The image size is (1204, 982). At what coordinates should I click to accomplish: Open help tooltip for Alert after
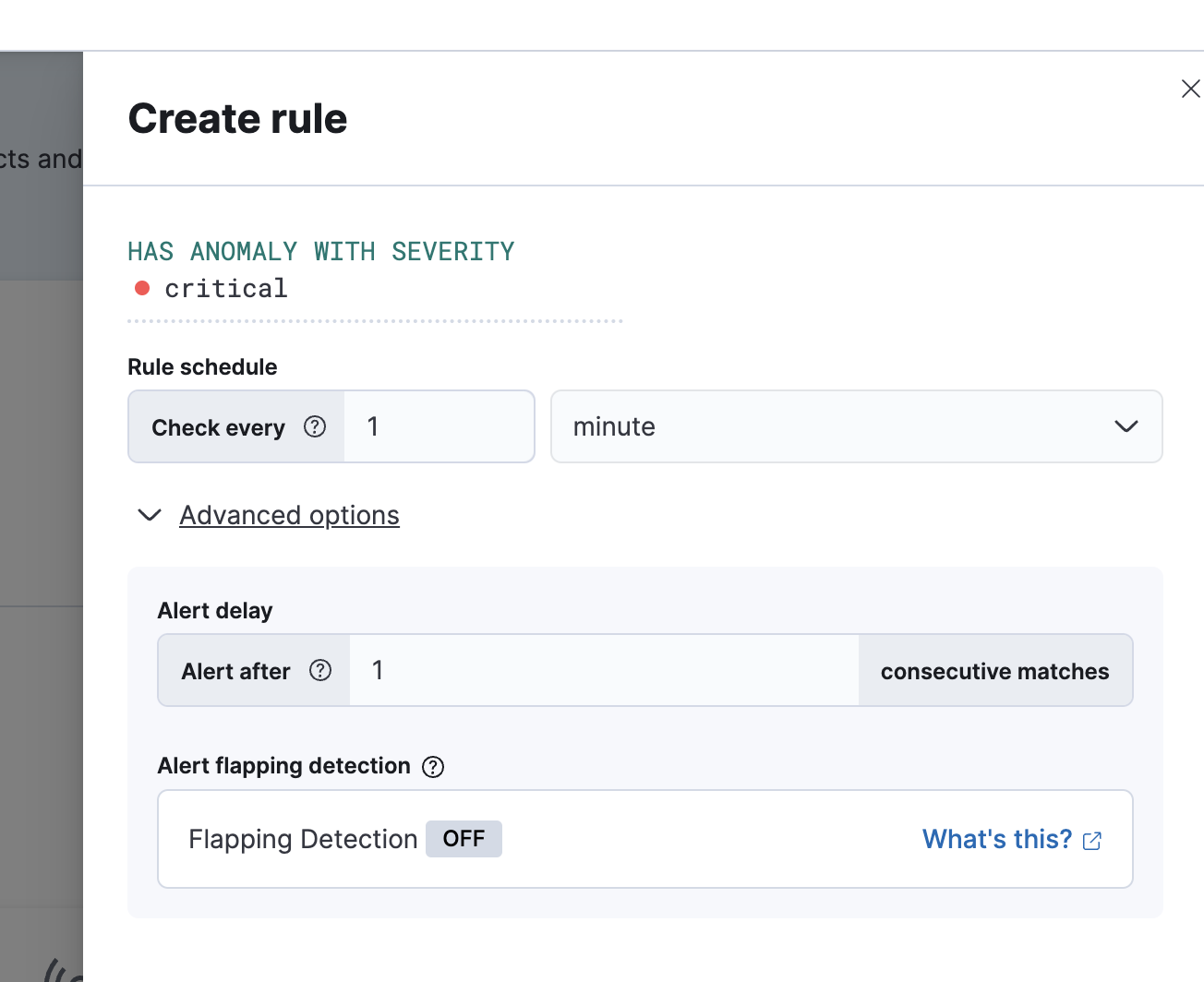[320, 670]
